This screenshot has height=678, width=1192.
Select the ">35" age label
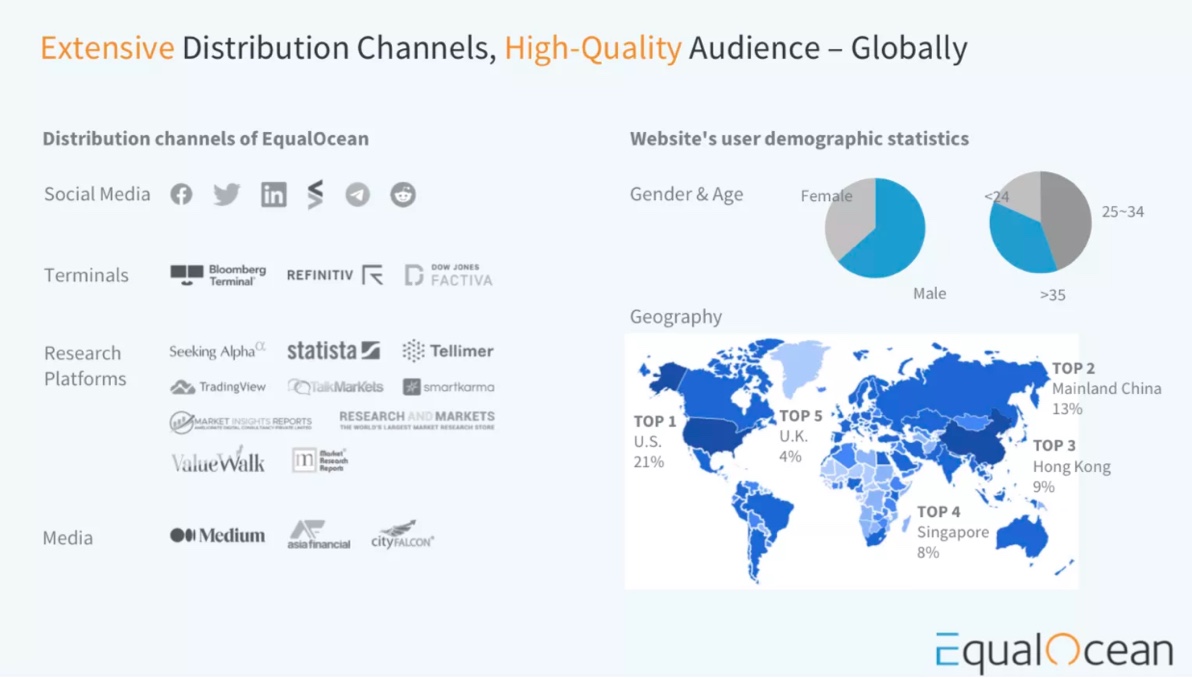point(1053,295)
